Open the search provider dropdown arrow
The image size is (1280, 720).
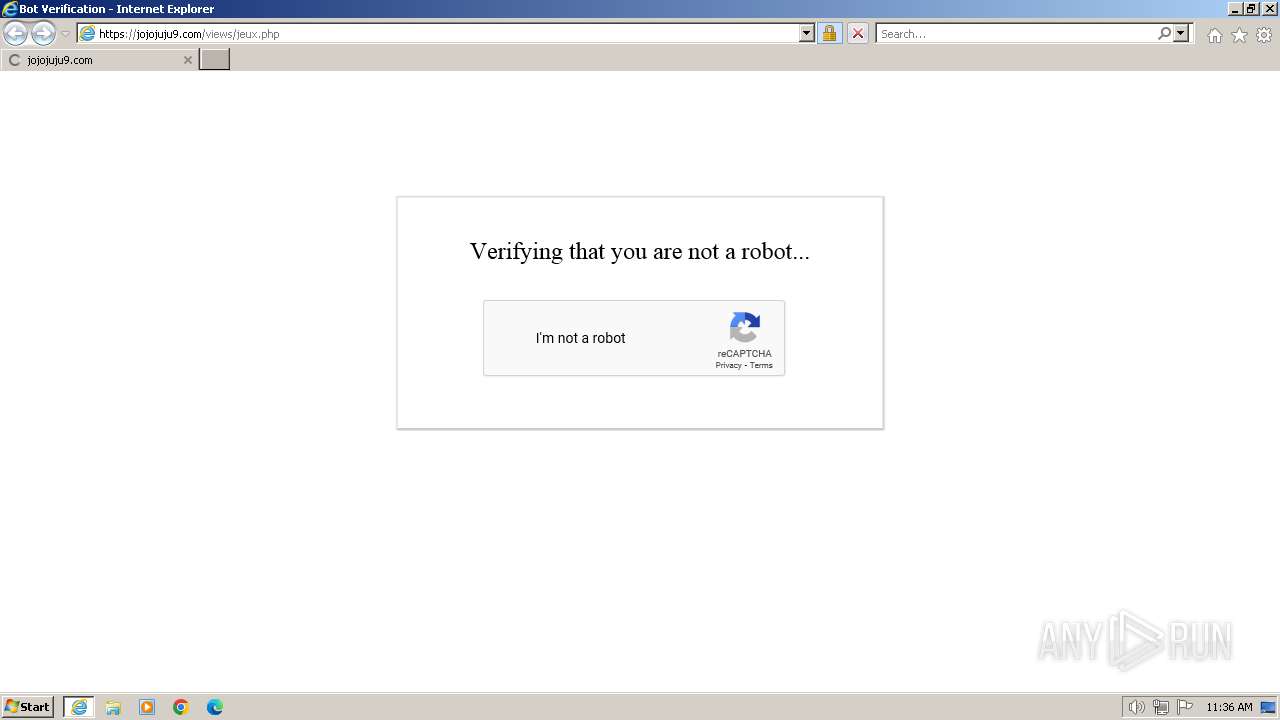(x=1181, y=34)
